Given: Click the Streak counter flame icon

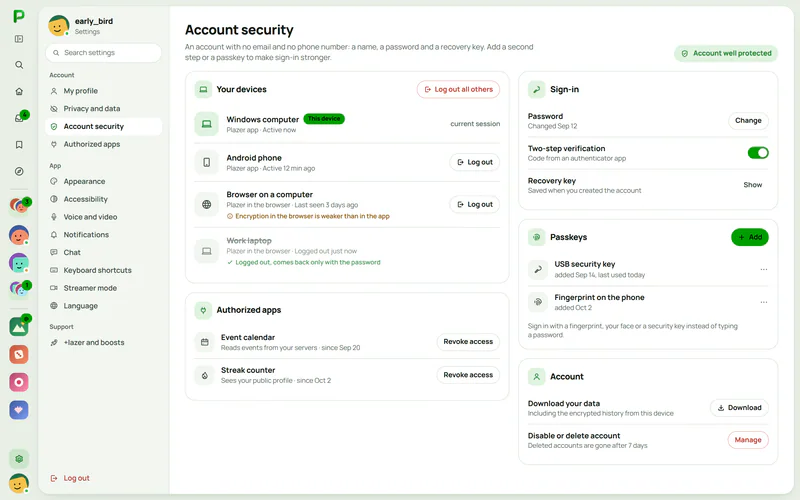Looking at the screenshot, I should point(205,376).
